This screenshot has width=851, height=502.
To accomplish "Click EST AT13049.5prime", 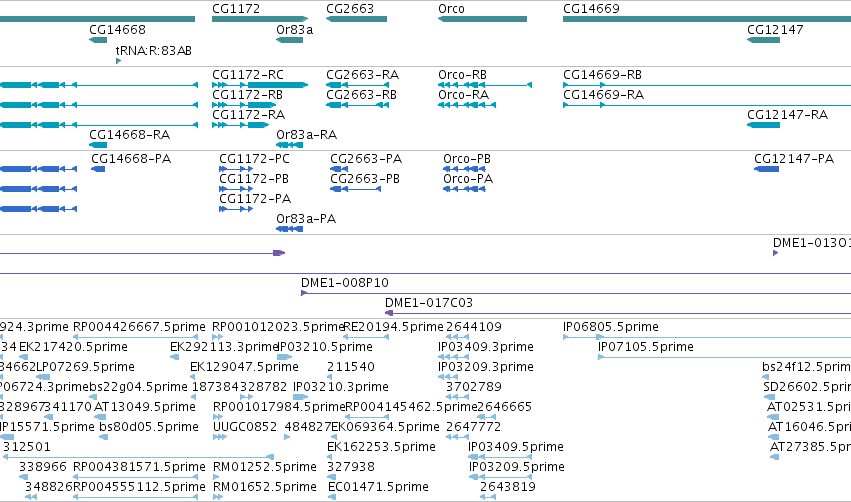I will [x=145, y=408].
